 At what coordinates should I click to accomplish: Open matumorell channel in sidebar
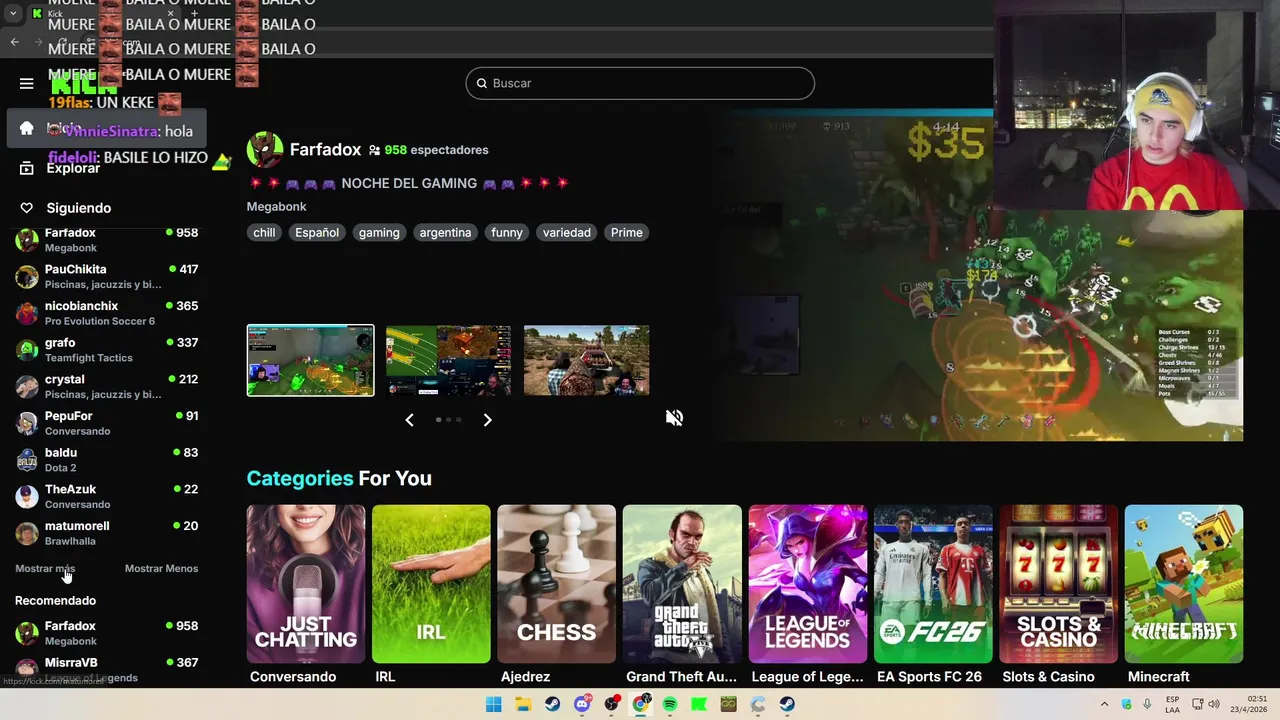107,533
